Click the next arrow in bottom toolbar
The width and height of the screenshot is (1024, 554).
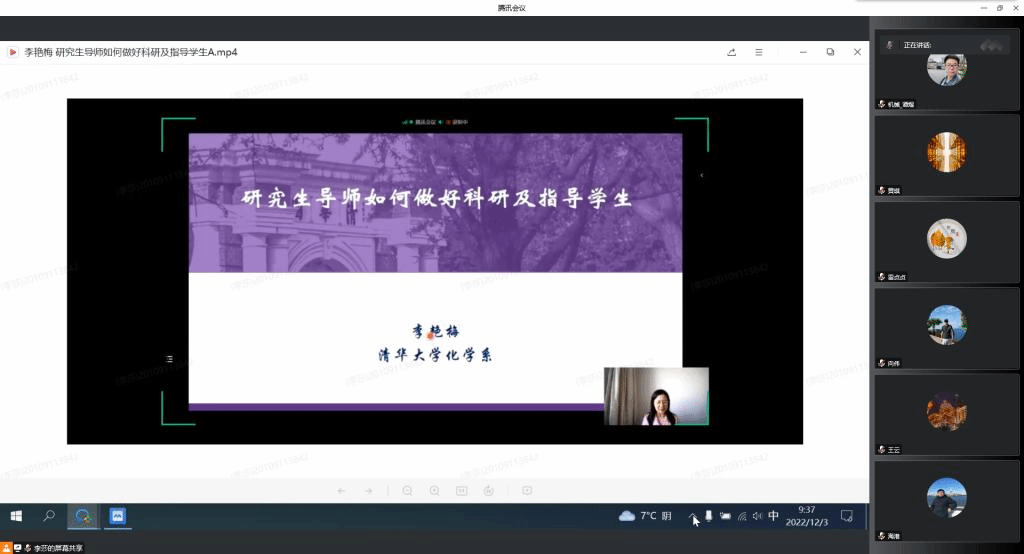(368, 490)
